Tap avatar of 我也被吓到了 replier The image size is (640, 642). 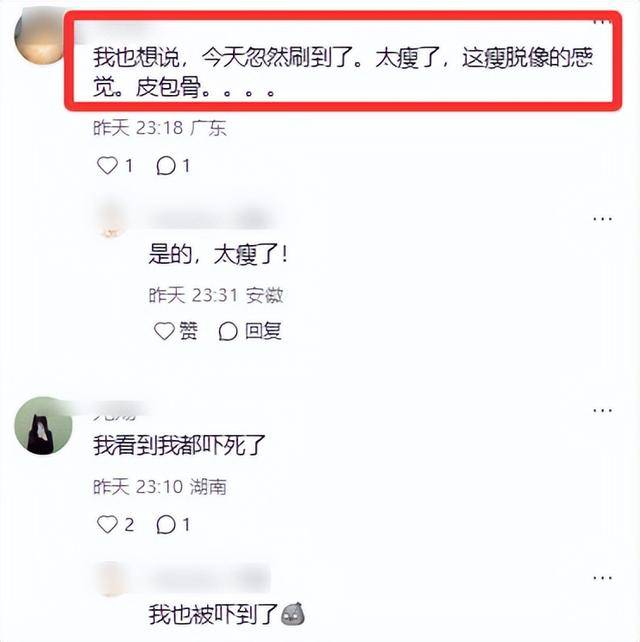110,579
